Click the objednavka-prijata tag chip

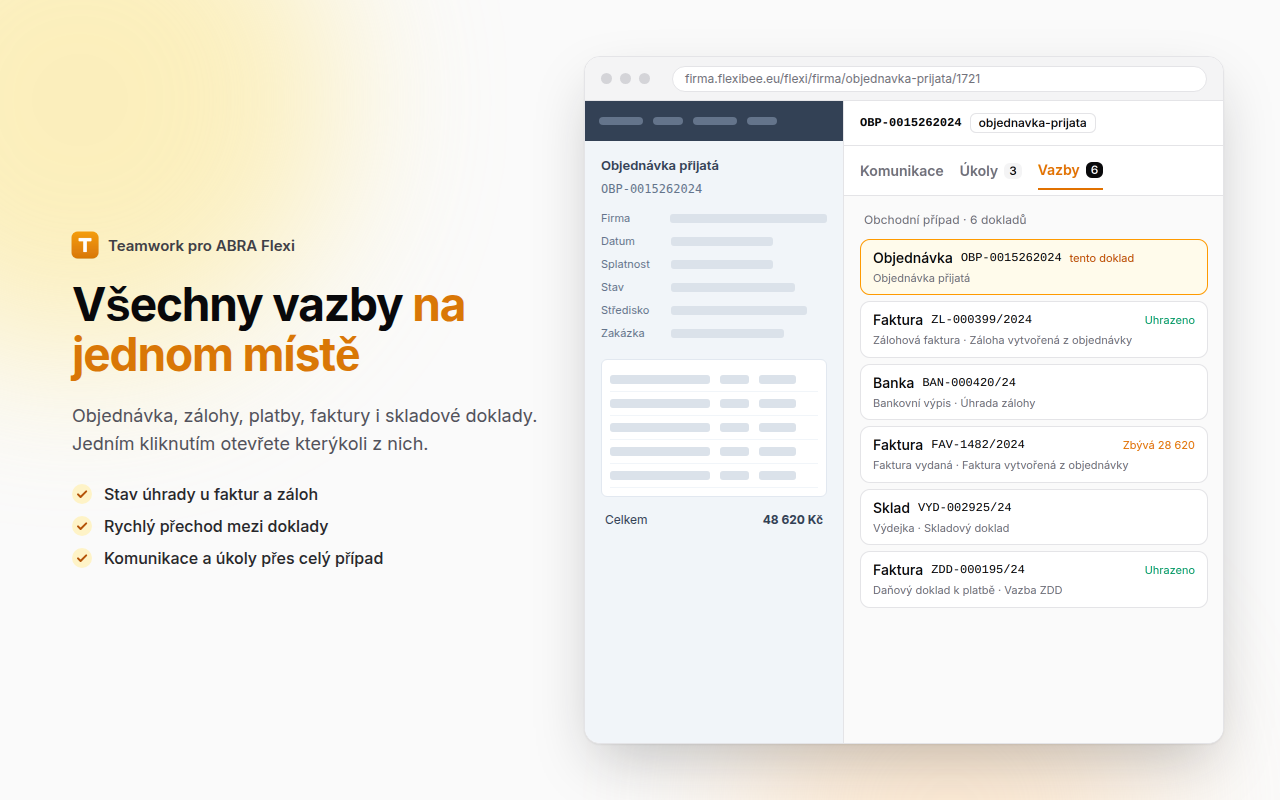pos(1033,123)
